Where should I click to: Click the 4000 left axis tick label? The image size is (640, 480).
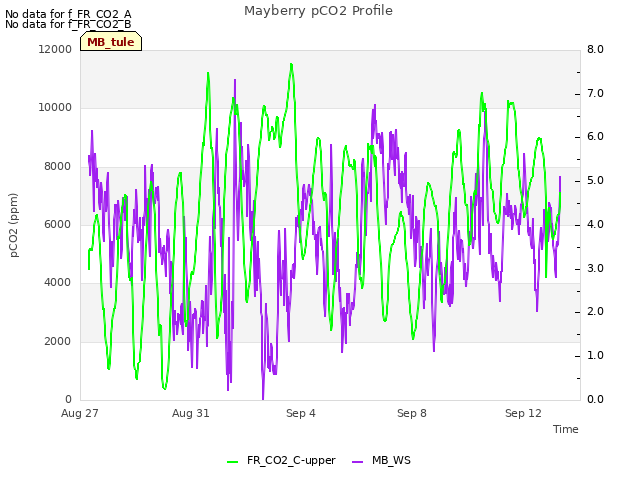coord(58,282)
